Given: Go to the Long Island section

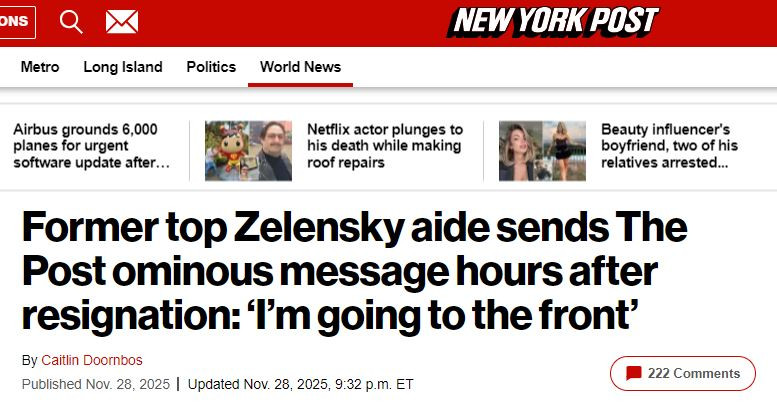Looking at the screenshot, I should tap(123, 67).
